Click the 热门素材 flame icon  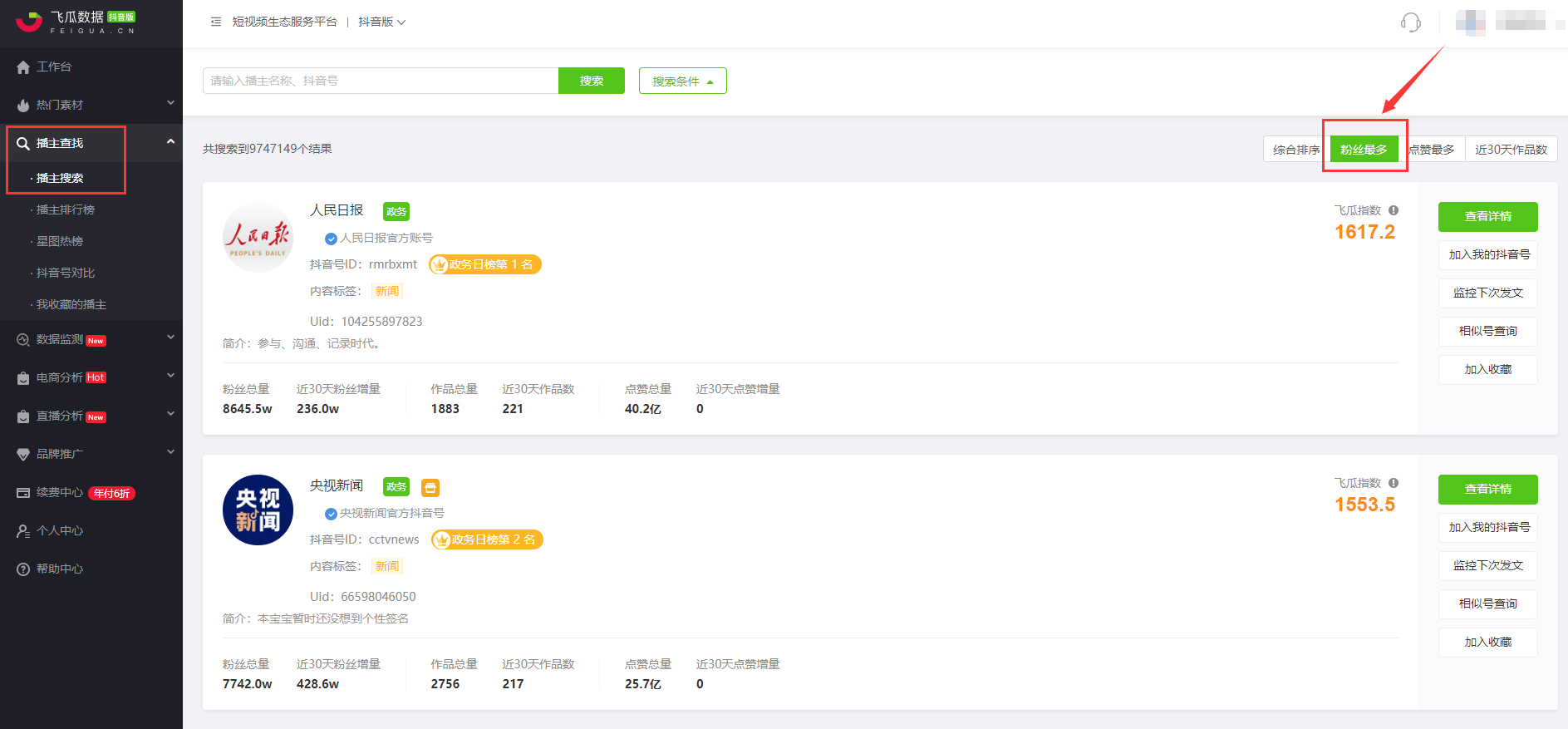[x=23, y=106]
